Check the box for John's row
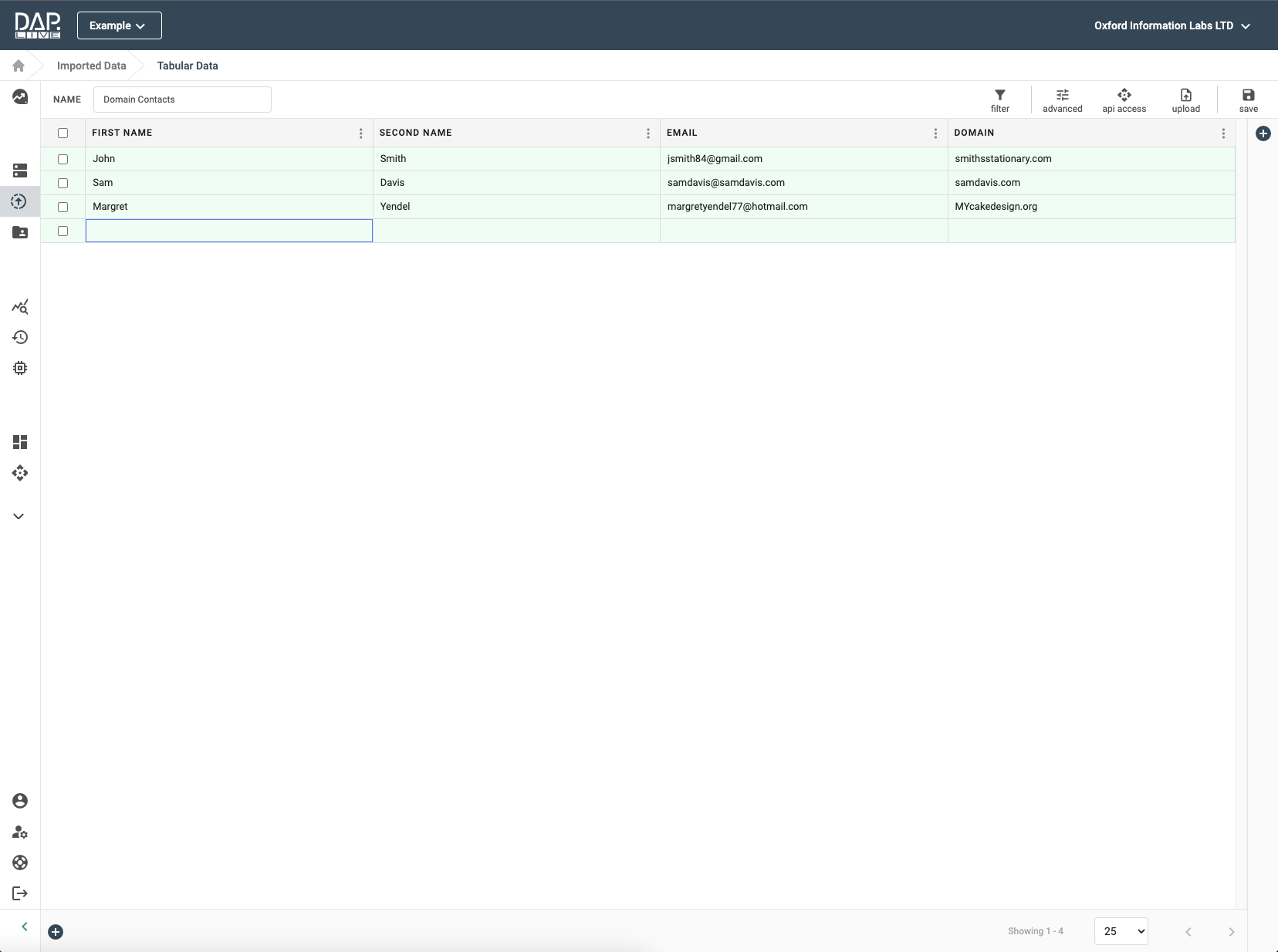 [x=63, y=159]
